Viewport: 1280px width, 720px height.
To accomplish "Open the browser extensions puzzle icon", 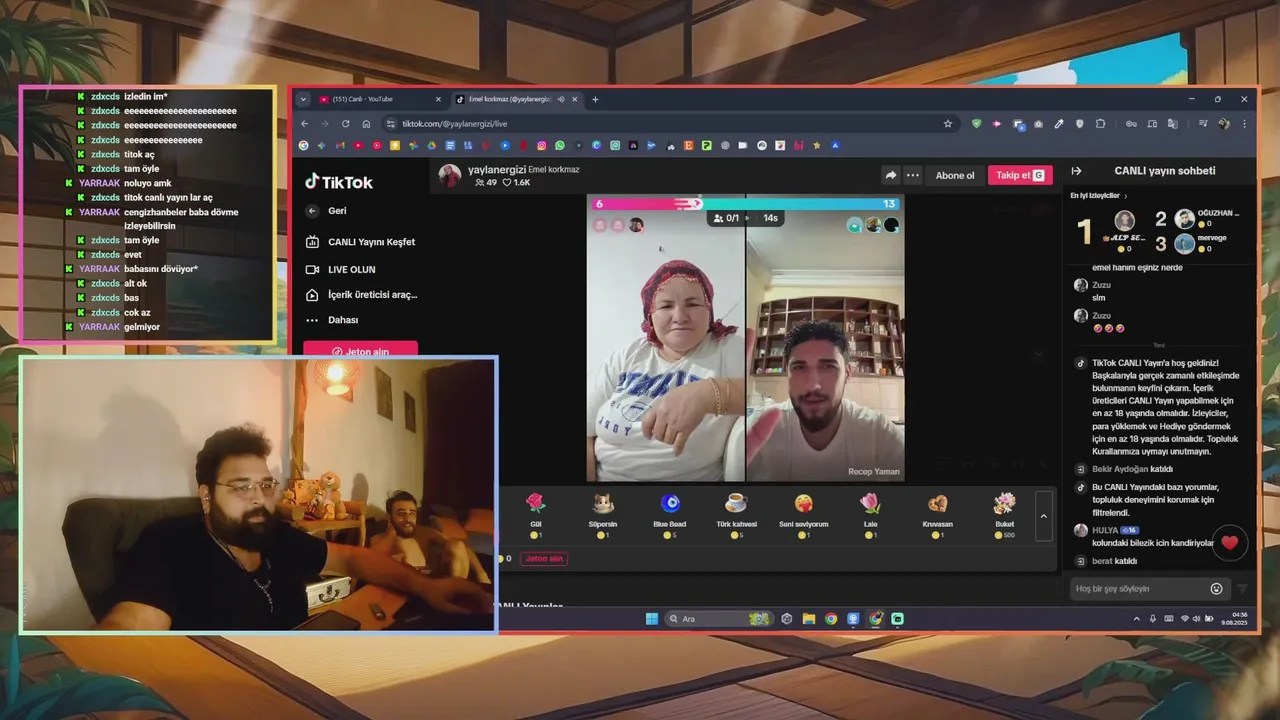I will click(x=1101, y=124).
